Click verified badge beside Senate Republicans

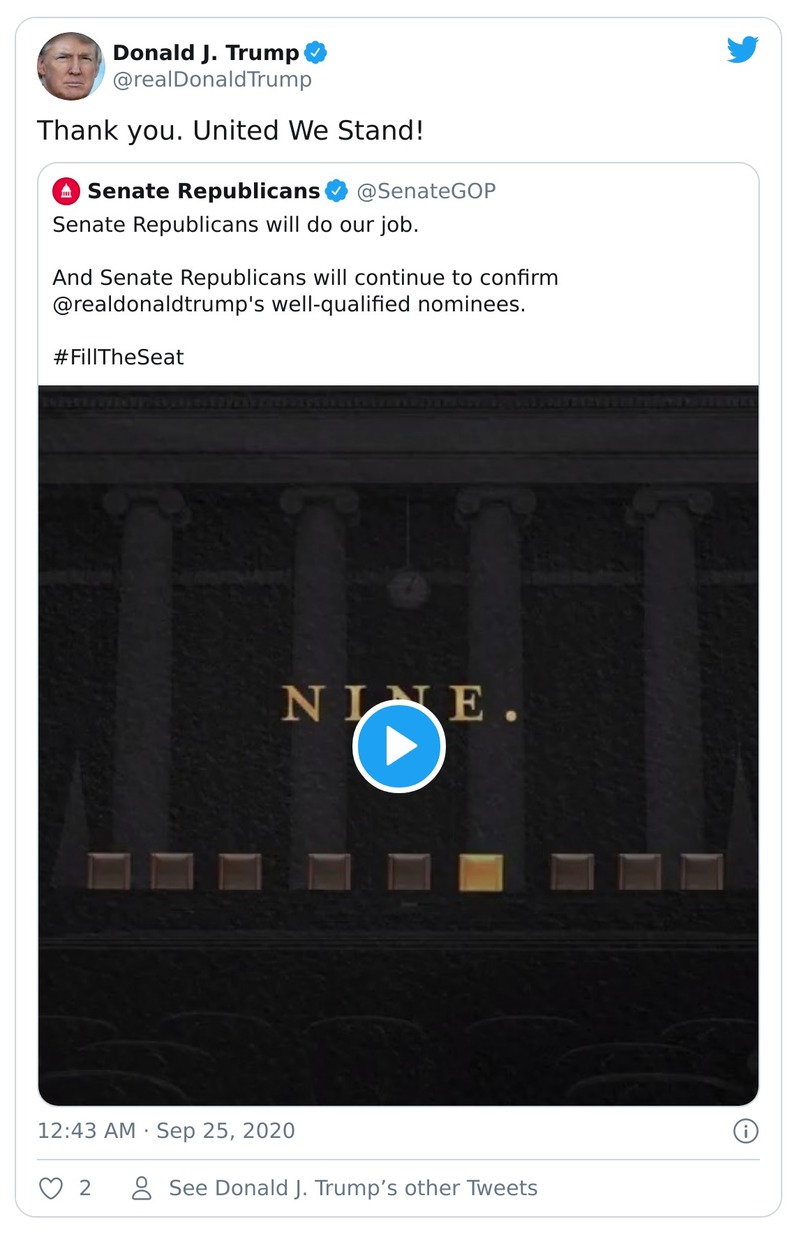[338, 190]
